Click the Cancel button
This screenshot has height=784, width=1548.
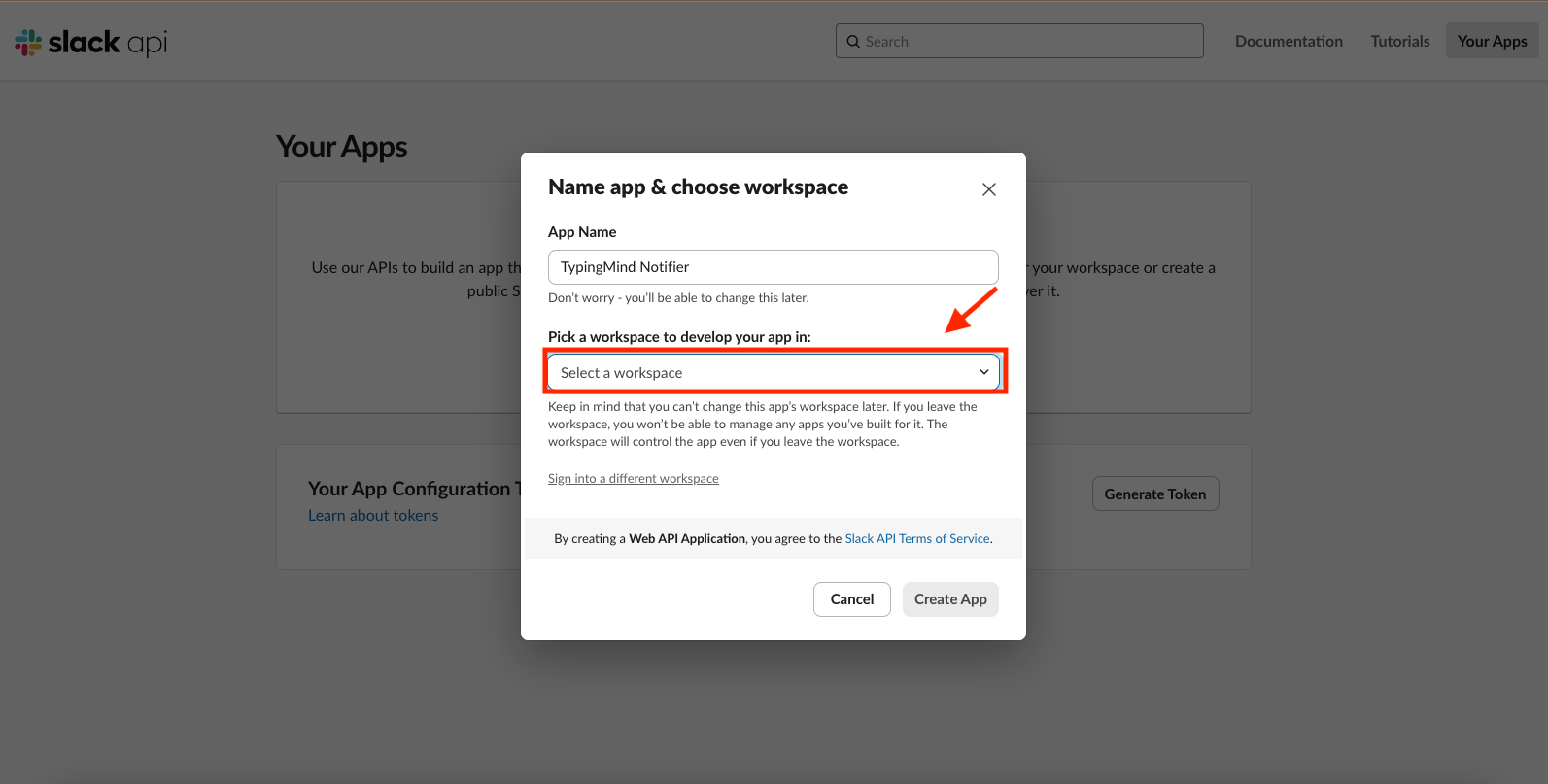tap(852, 599)
